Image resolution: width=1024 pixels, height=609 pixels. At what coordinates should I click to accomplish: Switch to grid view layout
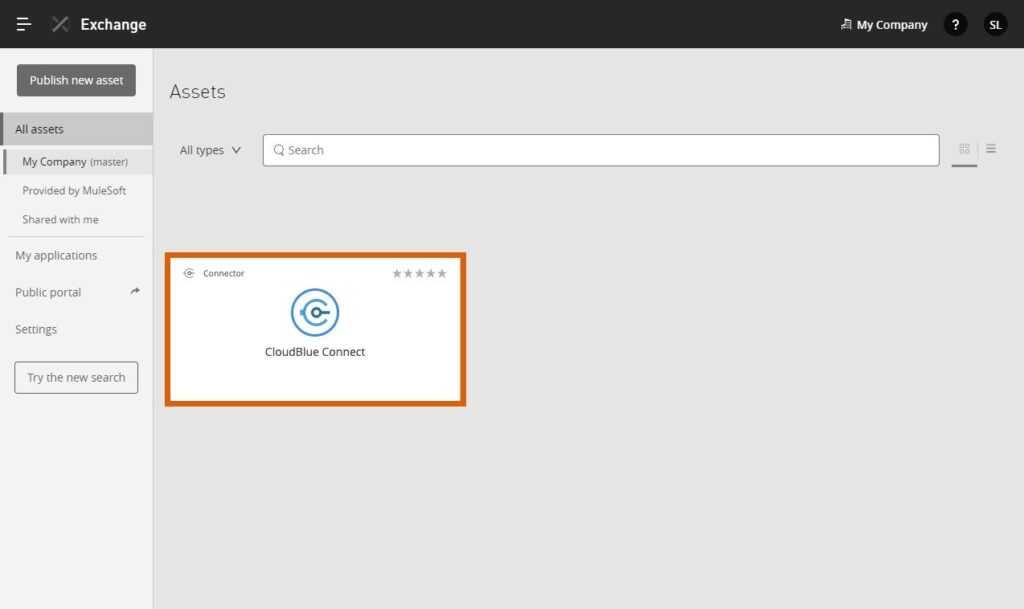coord(964,149)
